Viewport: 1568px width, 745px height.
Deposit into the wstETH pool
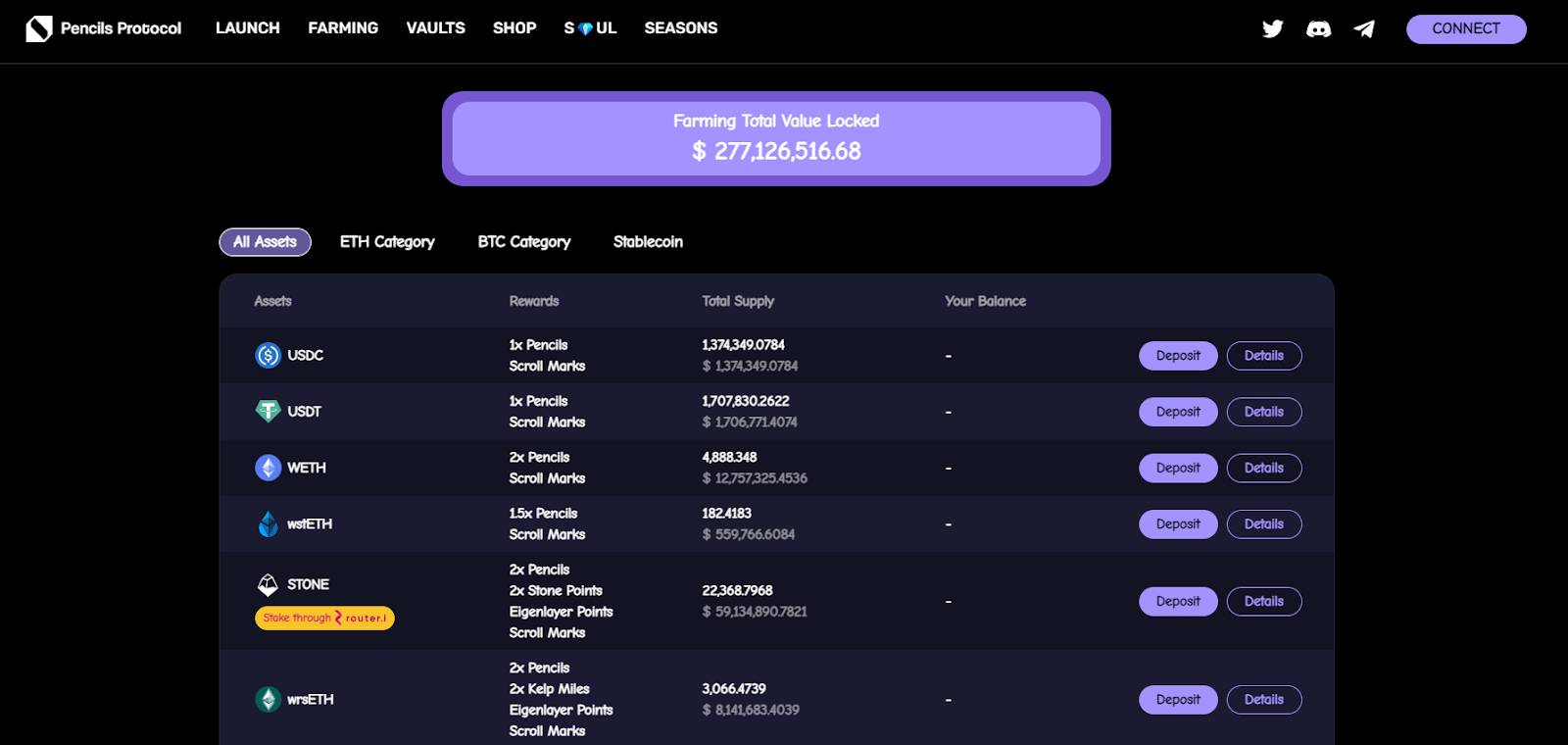[x=1178, y=524]
